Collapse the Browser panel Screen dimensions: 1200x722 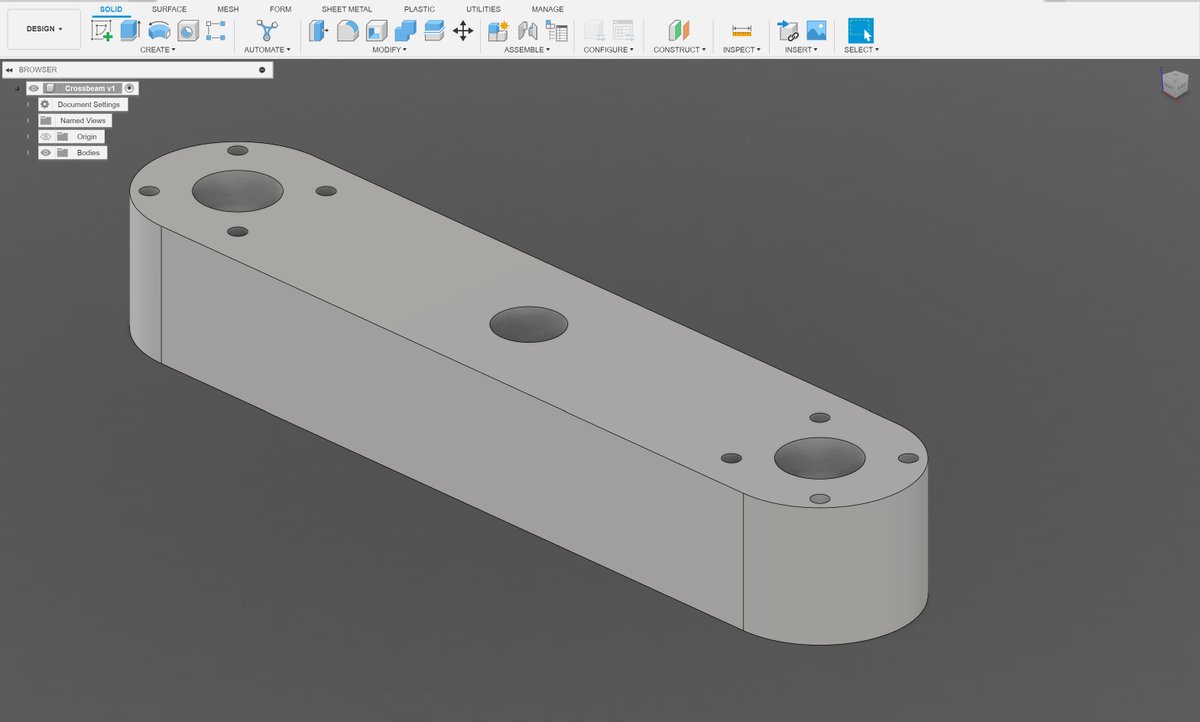[x=11, y=69]
